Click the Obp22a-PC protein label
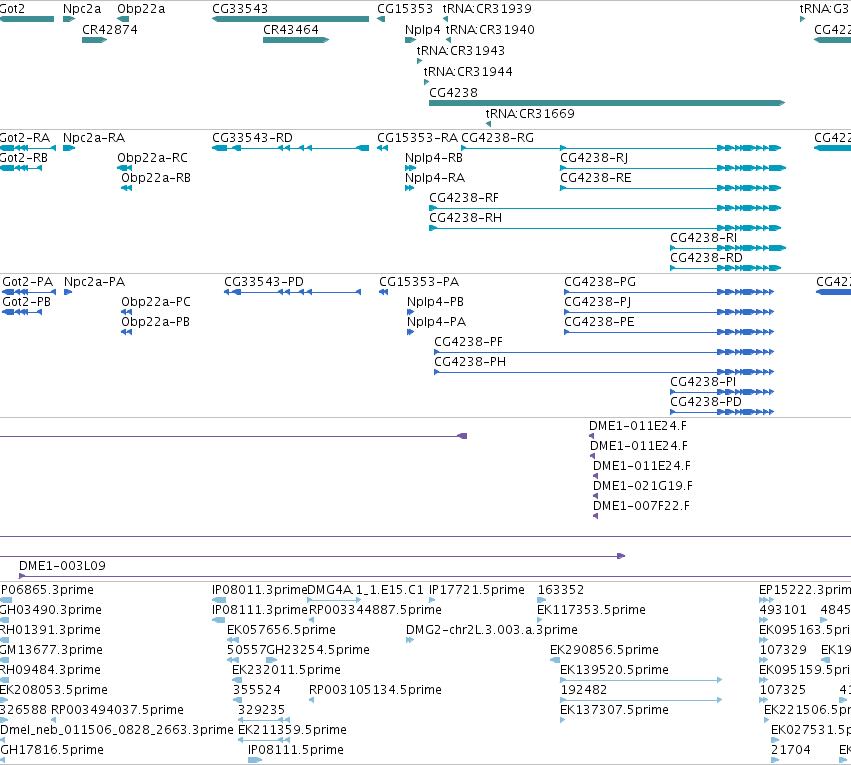 pyautogui.click(x=156, y=302)
